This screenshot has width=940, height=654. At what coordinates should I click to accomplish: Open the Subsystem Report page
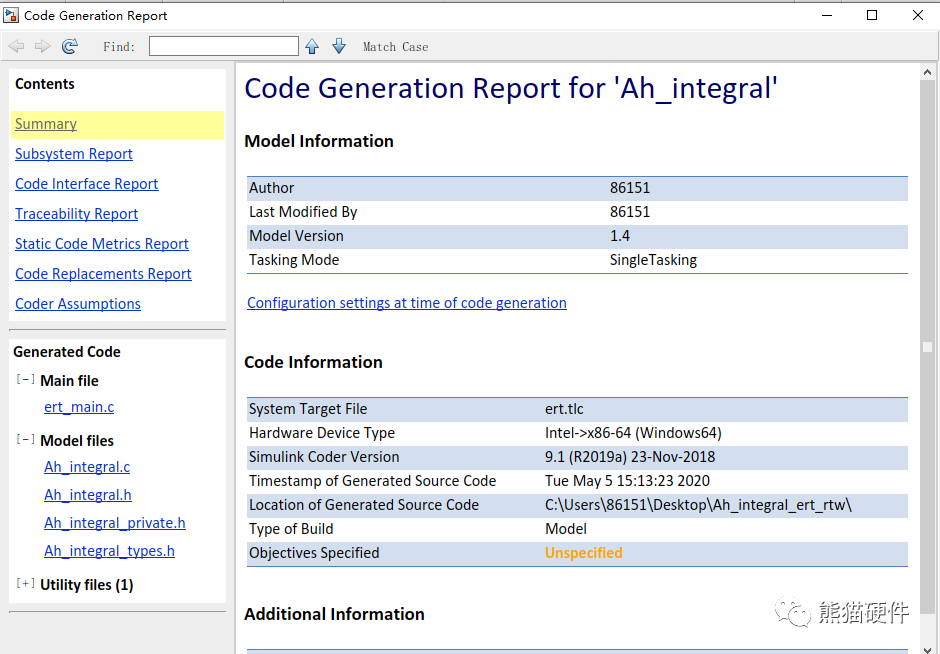(x=74, y=154)
